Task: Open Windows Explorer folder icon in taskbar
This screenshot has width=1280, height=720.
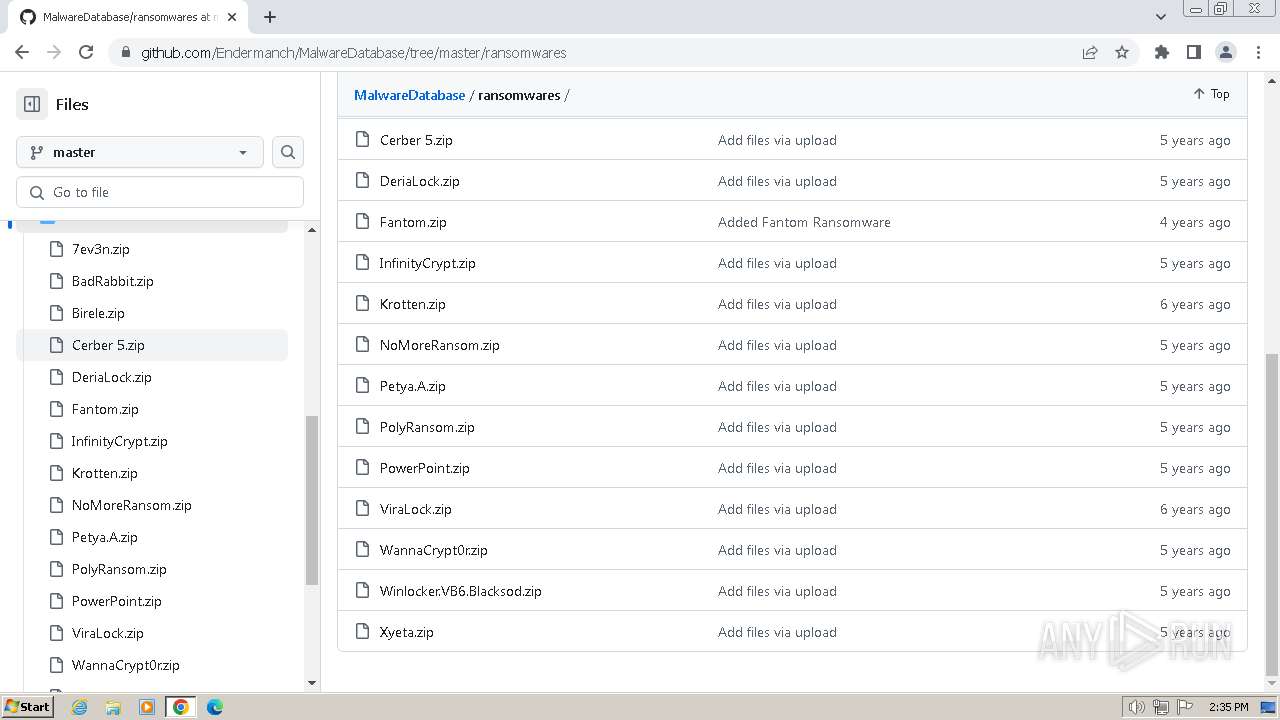Action: [113, 707]
